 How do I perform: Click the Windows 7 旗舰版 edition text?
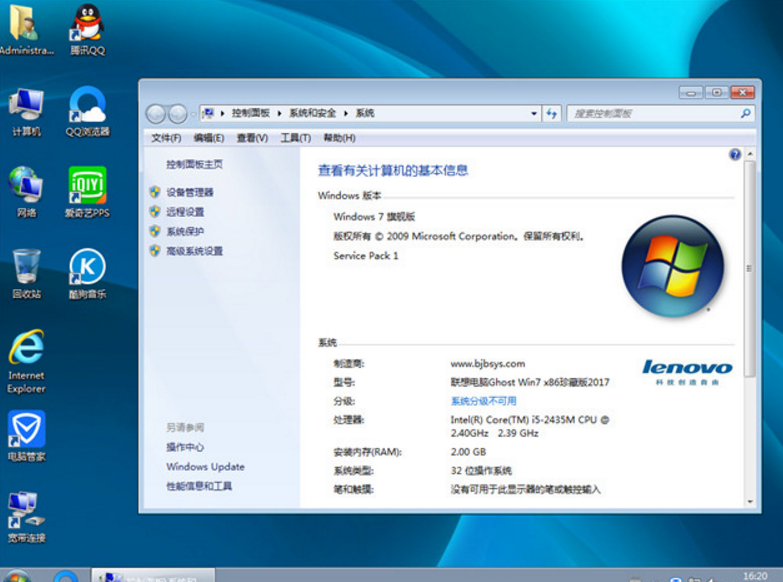coord(374,216)
